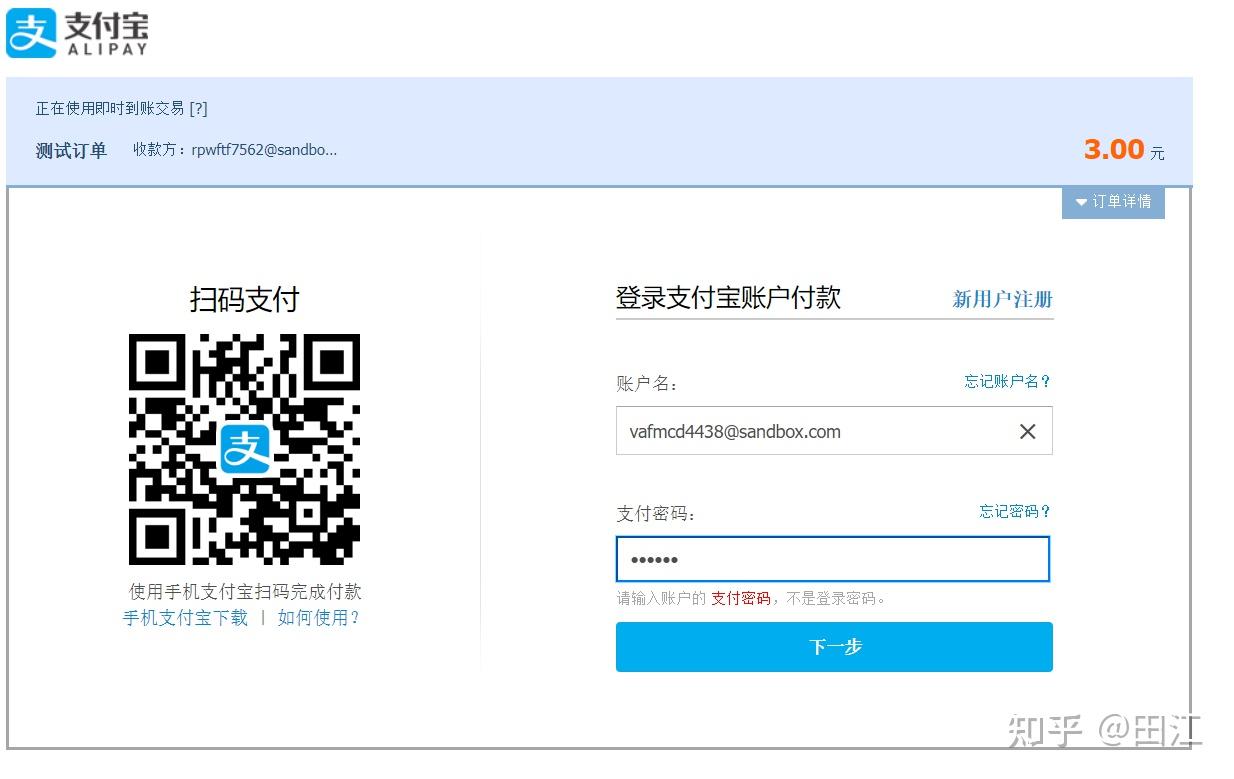Click the 下一步 next step button
Viewport: 1234px width, 779px height.
834,647
